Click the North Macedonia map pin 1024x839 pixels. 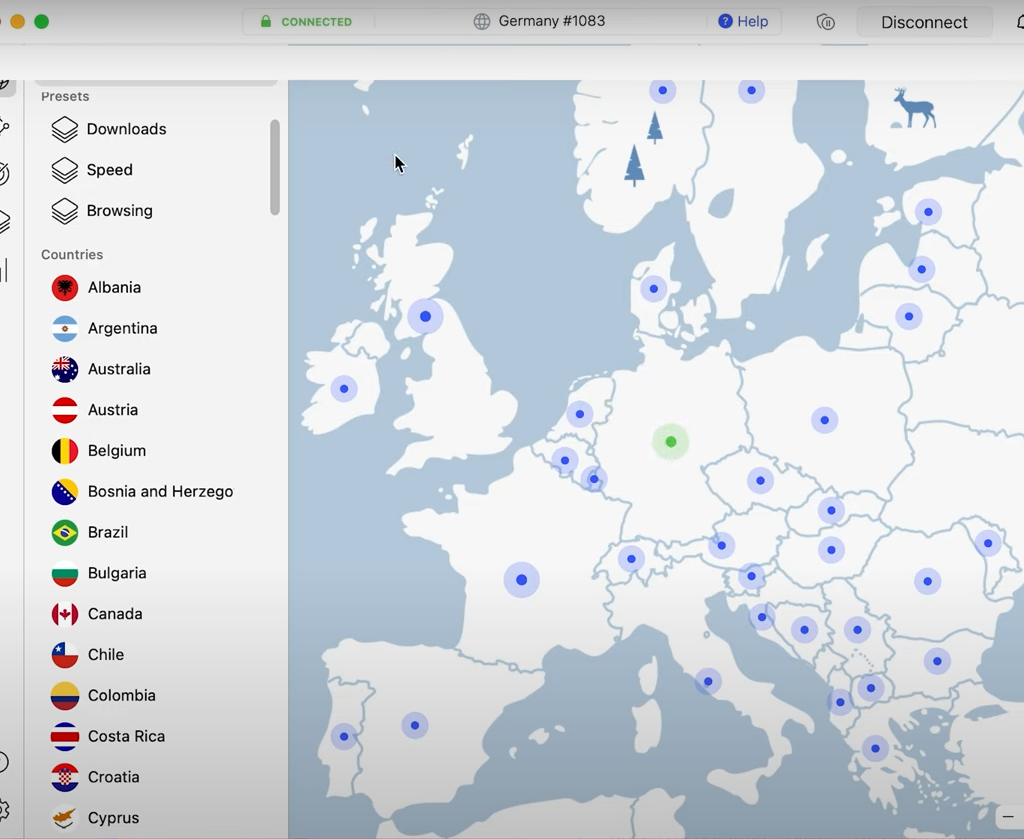[871, 688]
